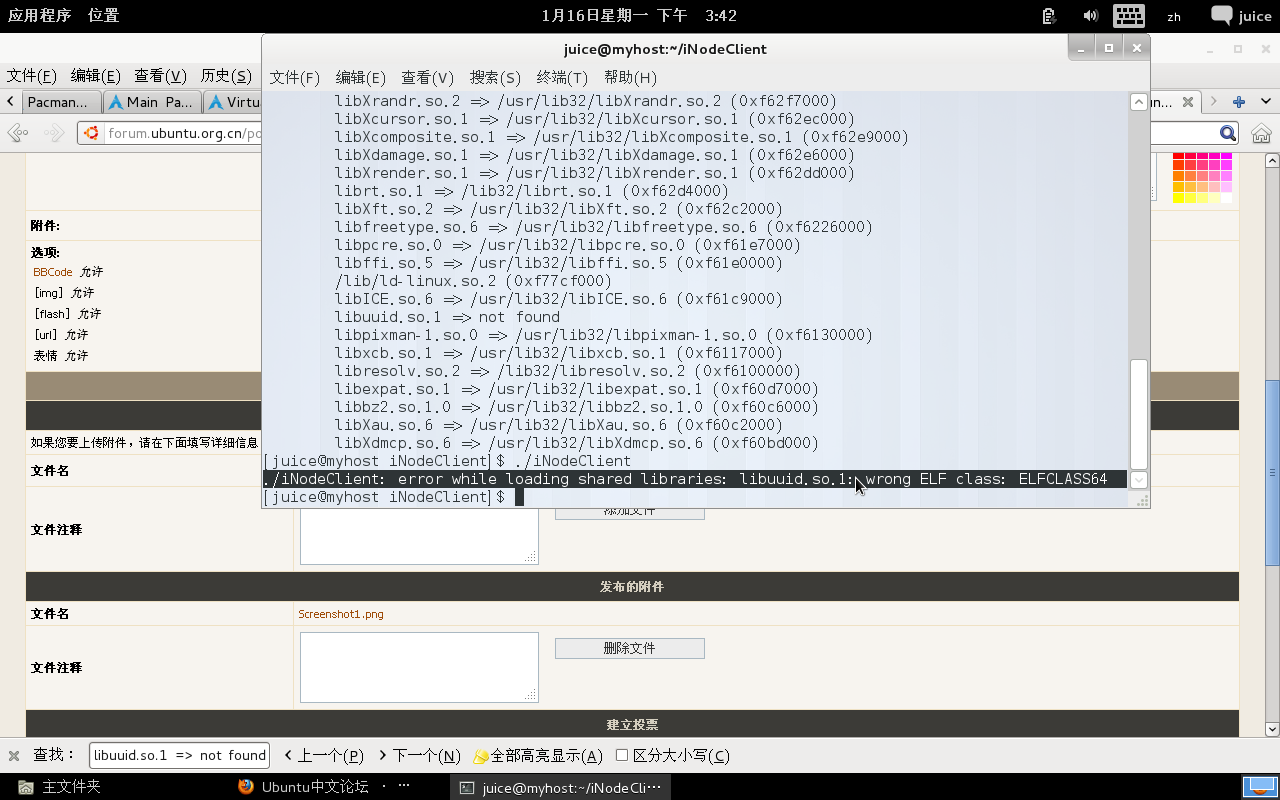Open Firefox 编辑(E) menu

click(x=96, y=76)
